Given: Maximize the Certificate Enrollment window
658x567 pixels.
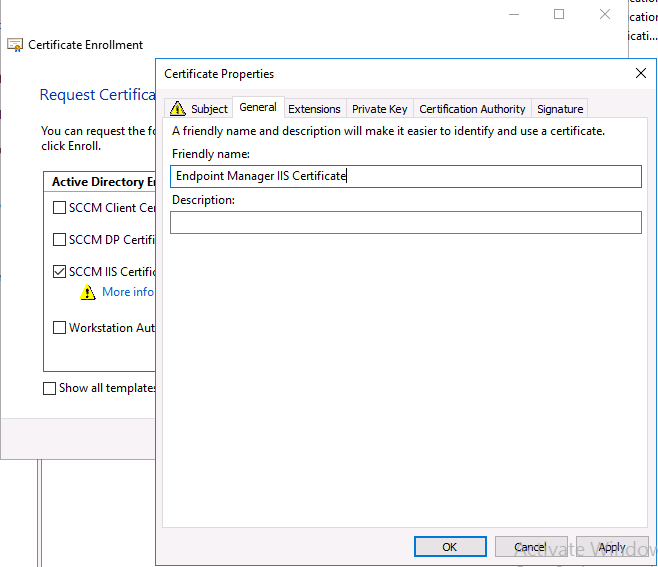Looking at the screenshot, I should click(559, 14).
